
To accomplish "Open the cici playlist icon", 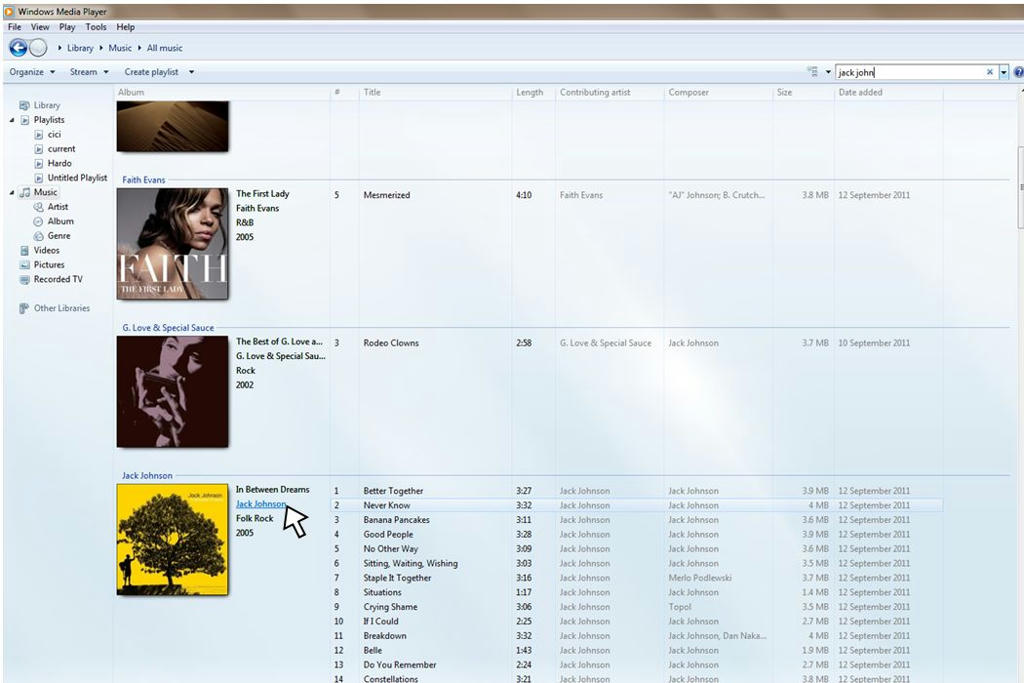I will (39, 135).
